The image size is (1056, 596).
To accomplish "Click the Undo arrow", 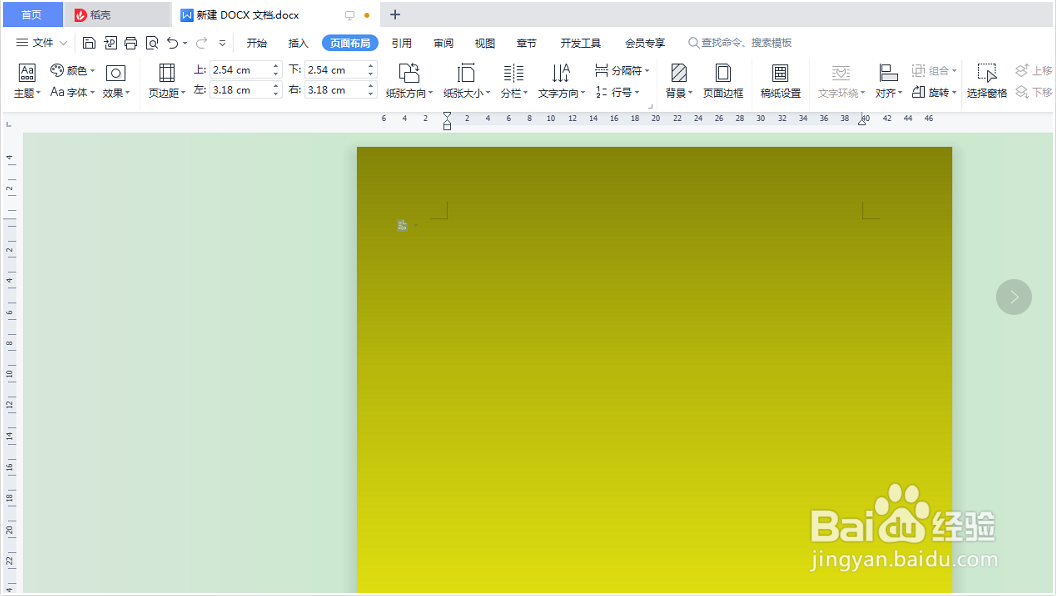I will pyautogui.click(x=173, y=43).
